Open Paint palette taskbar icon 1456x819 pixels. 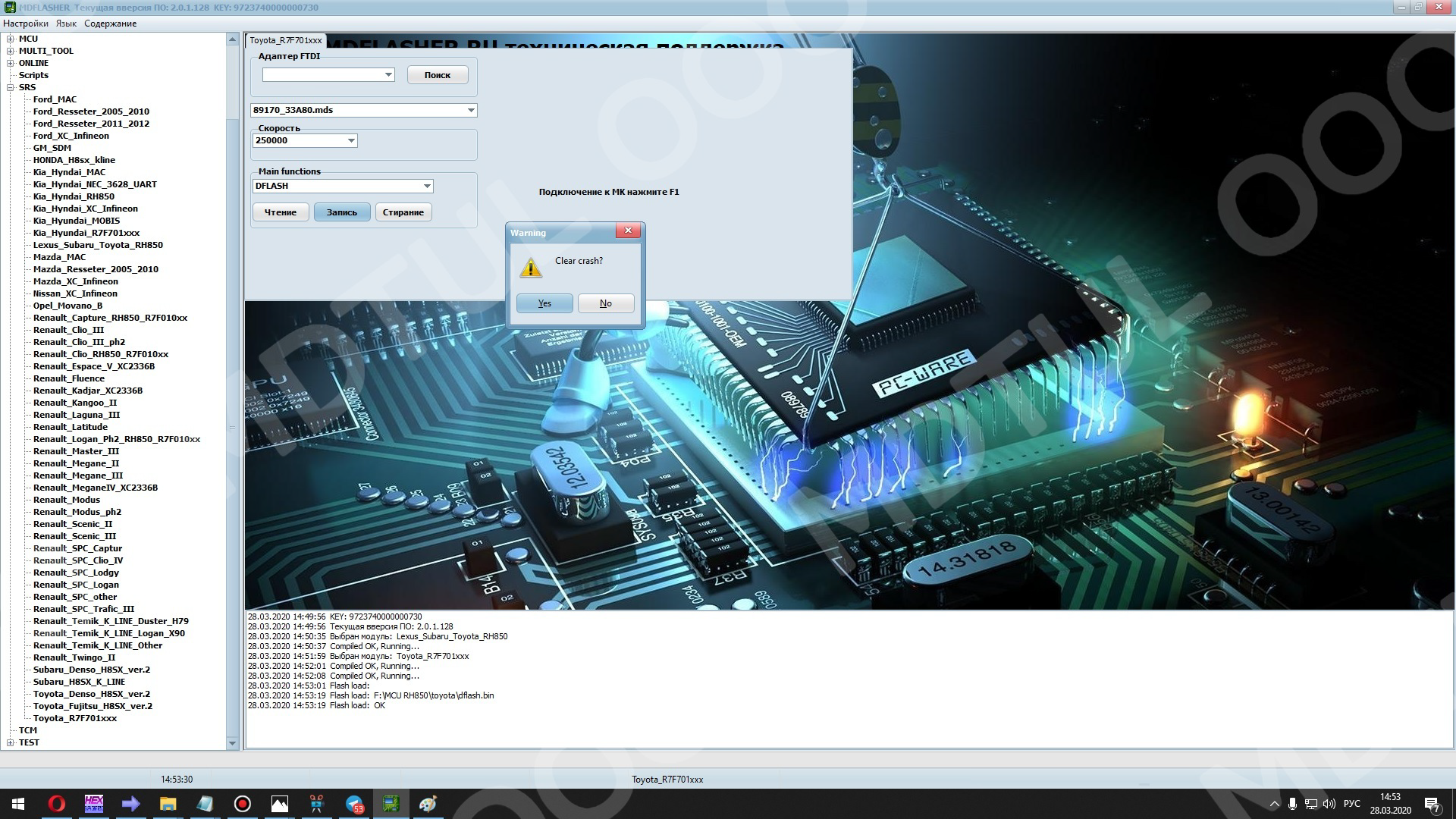pyautogui.click(x=428, y=804)
